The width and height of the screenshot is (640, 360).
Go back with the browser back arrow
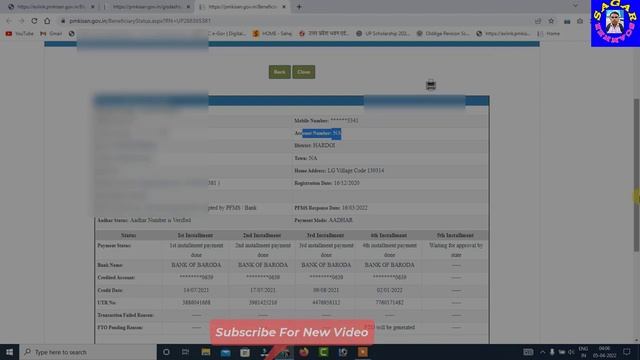9,21
